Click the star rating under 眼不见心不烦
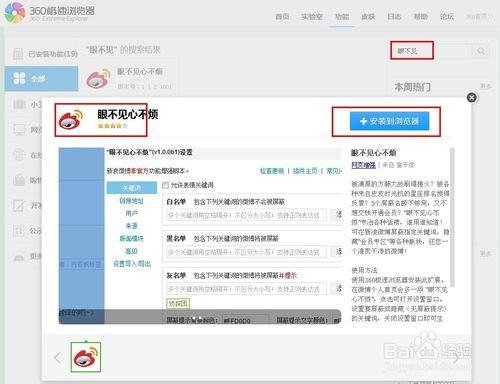 point(112,126)
